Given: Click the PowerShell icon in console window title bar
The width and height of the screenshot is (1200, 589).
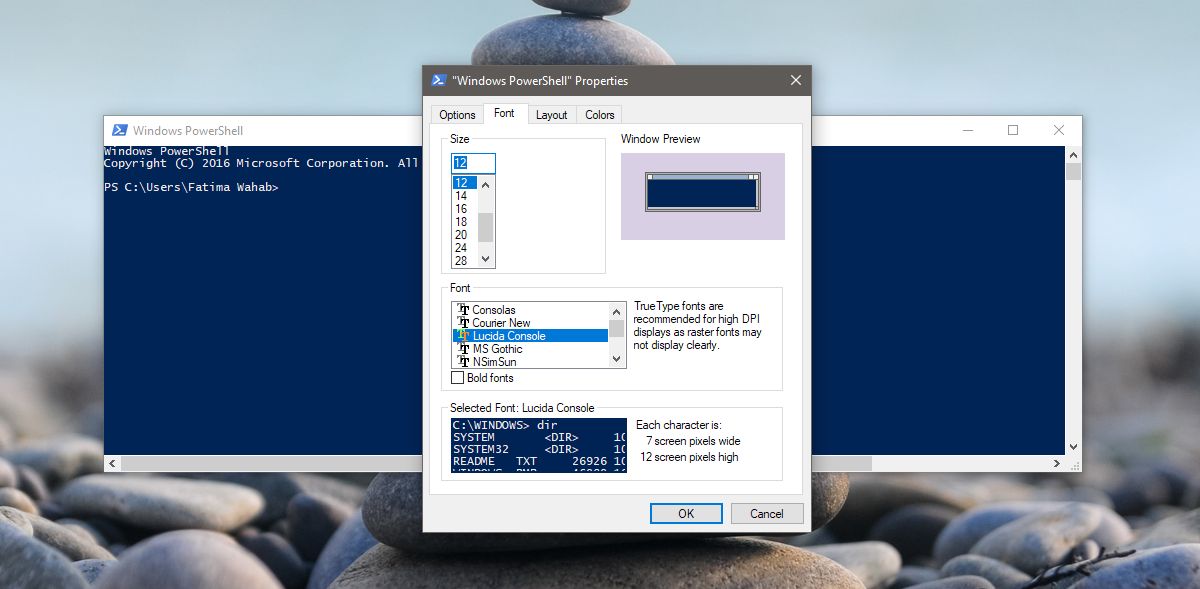Looking at the screenshot, I should pos(119,130).
